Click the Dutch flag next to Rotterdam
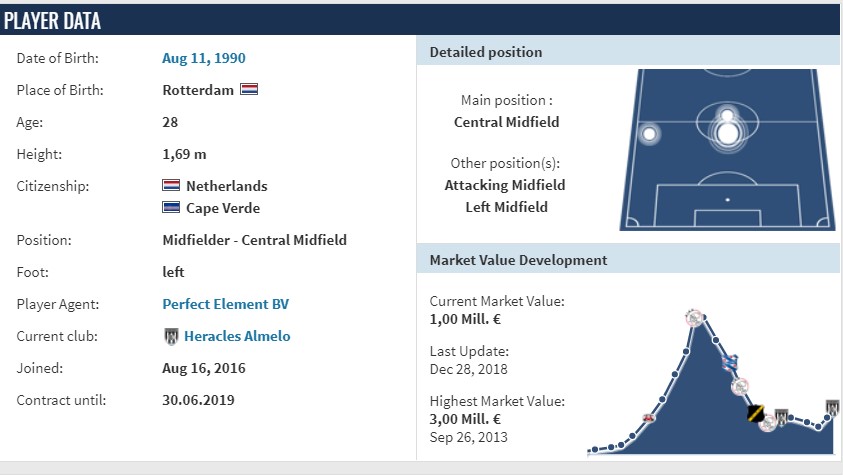The image size is (843, 475). click(x=249, y=89)
